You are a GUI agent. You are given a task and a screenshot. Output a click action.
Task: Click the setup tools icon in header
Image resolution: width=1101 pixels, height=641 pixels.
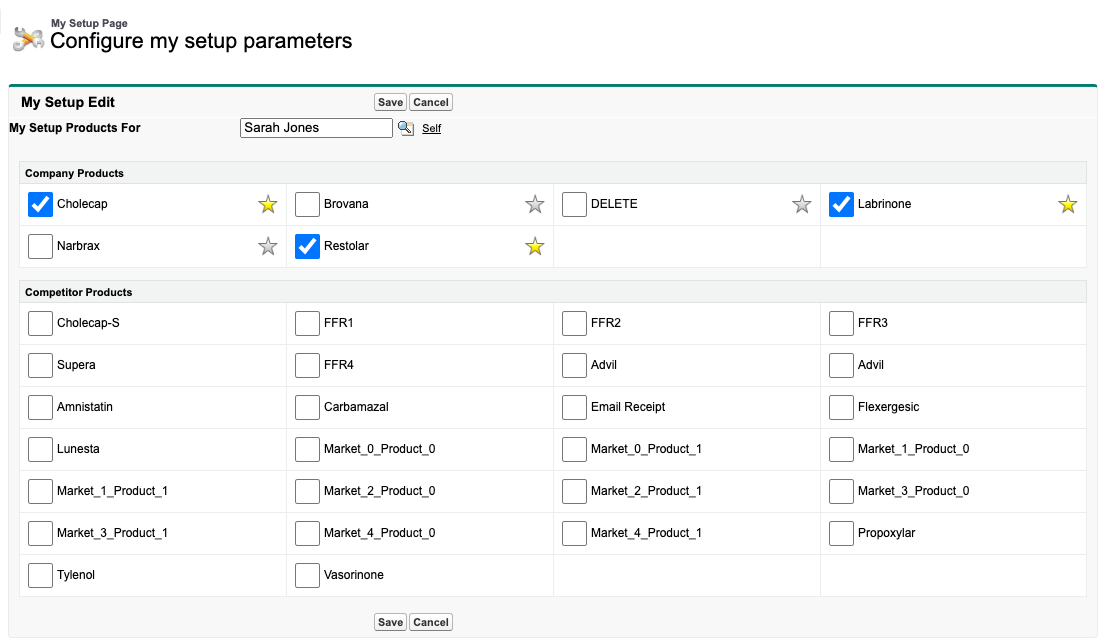coord(28,39)
